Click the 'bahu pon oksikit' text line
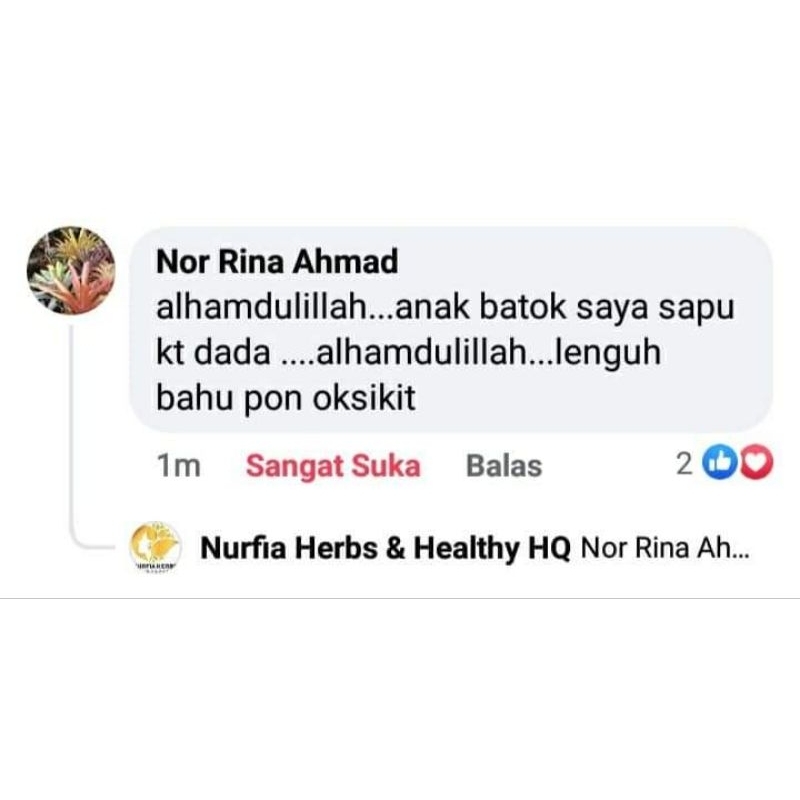The height and width of the screenshot is (800, 800). click(286, 398)
